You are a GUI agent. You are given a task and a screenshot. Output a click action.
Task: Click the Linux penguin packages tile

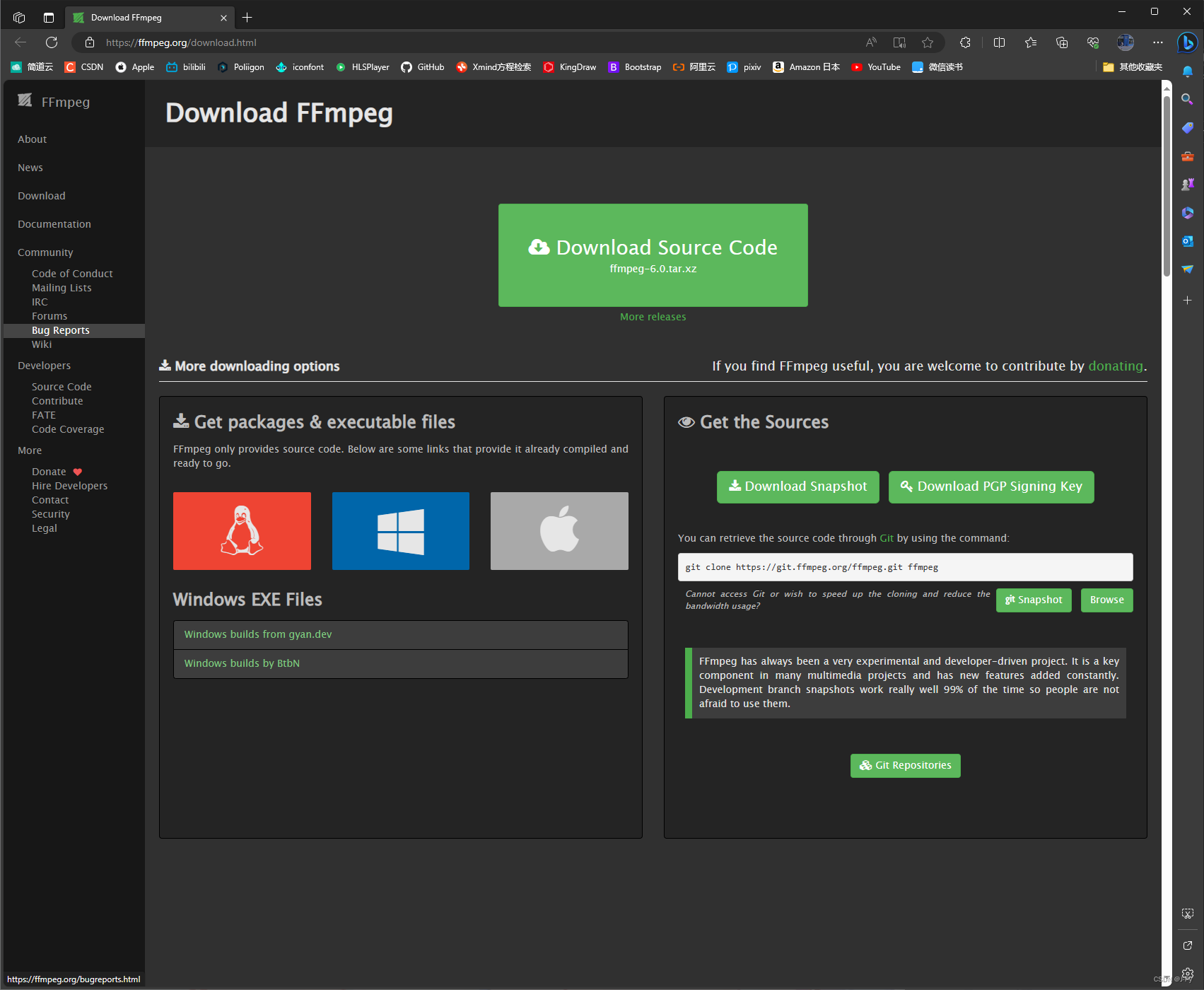(x=242, y=531)
